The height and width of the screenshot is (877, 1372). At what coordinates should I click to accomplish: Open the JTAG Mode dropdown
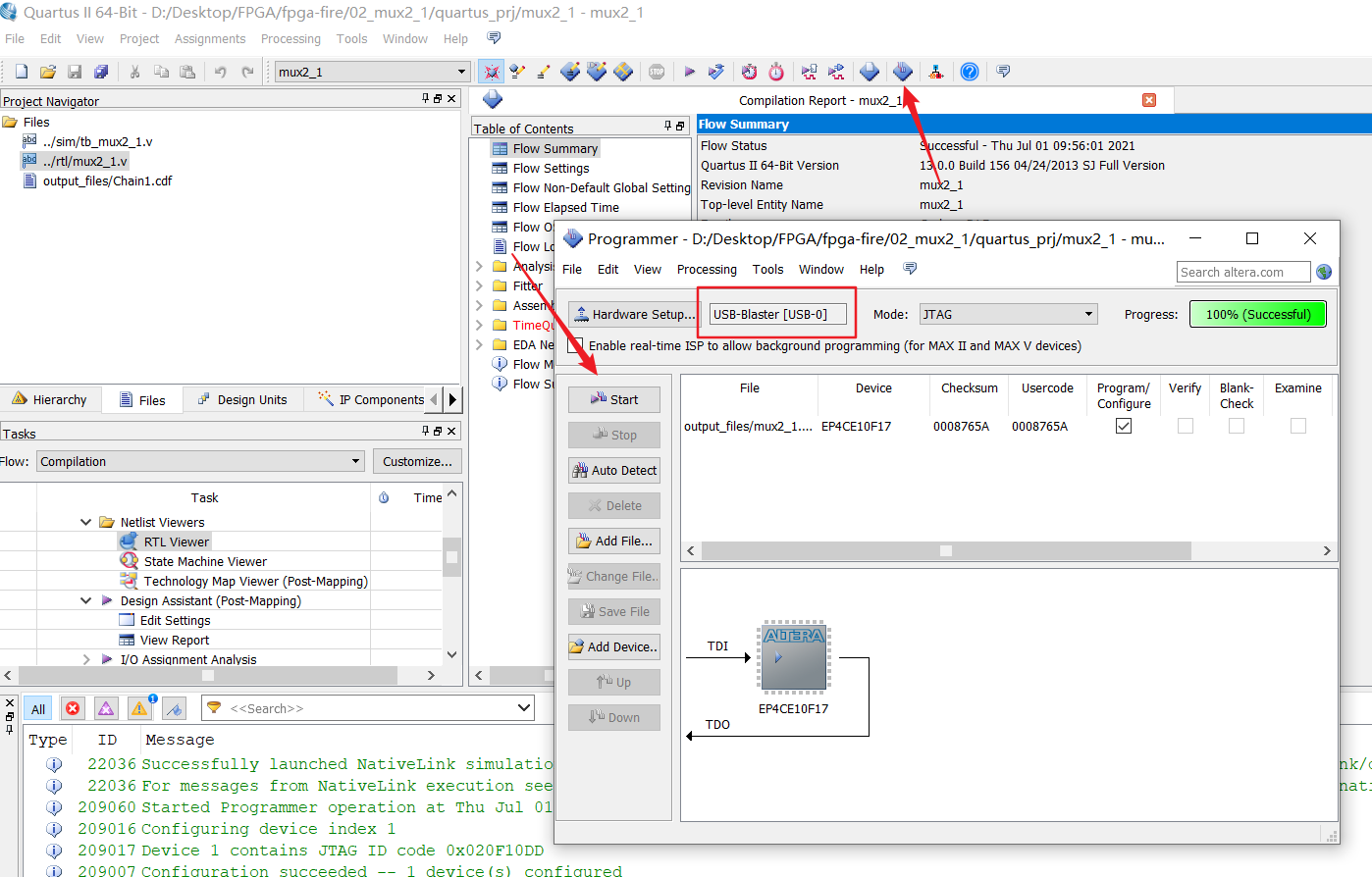(x=1088, y=315)
